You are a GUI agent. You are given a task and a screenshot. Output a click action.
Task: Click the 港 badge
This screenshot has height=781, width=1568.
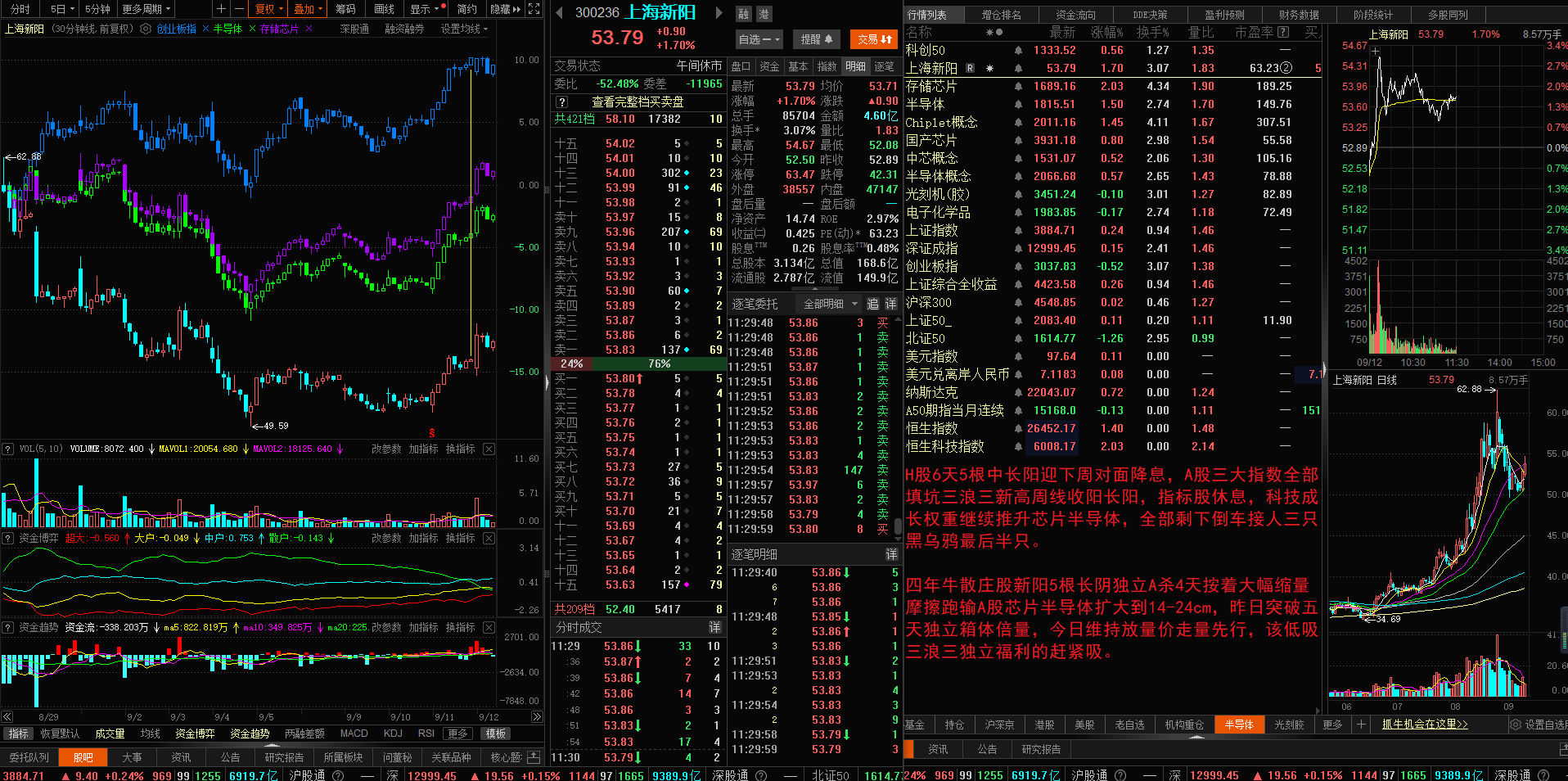764,14
